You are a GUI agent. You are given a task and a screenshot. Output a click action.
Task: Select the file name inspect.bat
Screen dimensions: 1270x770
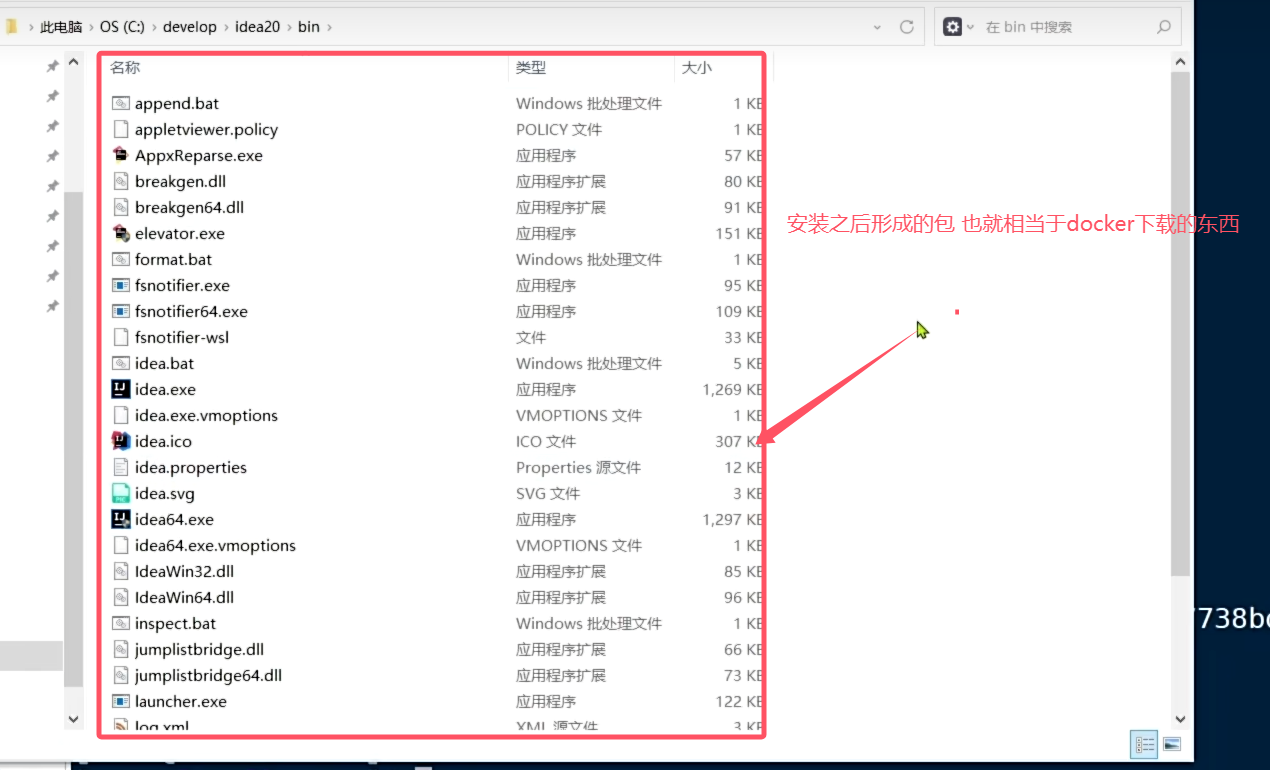pos(175,623)
